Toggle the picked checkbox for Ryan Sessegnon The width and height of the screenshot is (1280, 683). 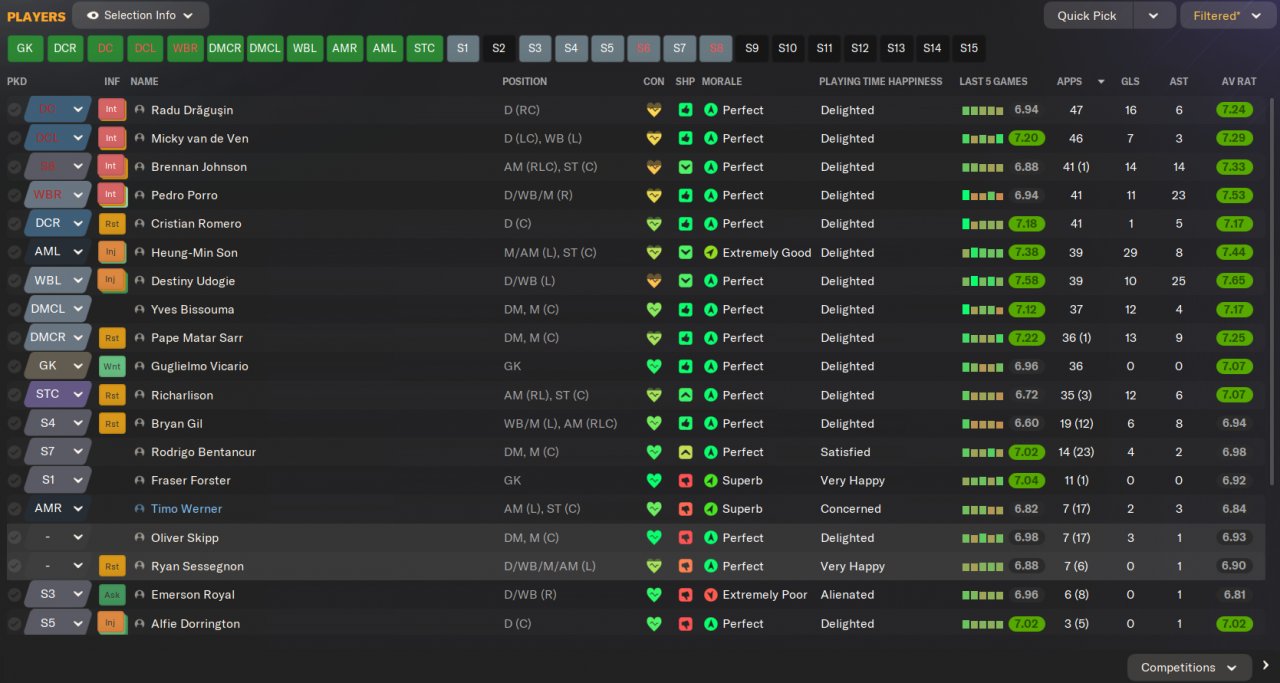tap(14, 566)
